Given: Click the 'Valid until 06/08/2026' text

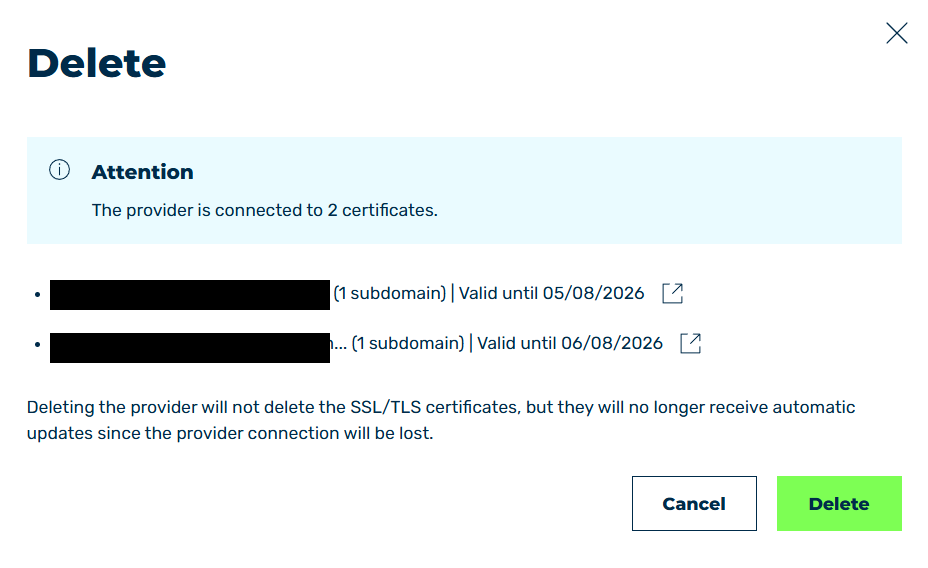Looking at the screenshot, I should (570, 343).
